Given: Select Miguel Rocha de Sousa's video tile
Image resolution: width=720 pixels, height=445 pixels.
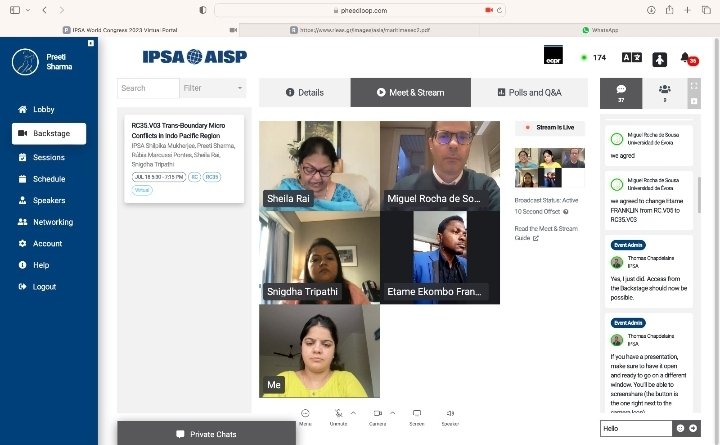Looking at the screenshot, I should 440,166.
